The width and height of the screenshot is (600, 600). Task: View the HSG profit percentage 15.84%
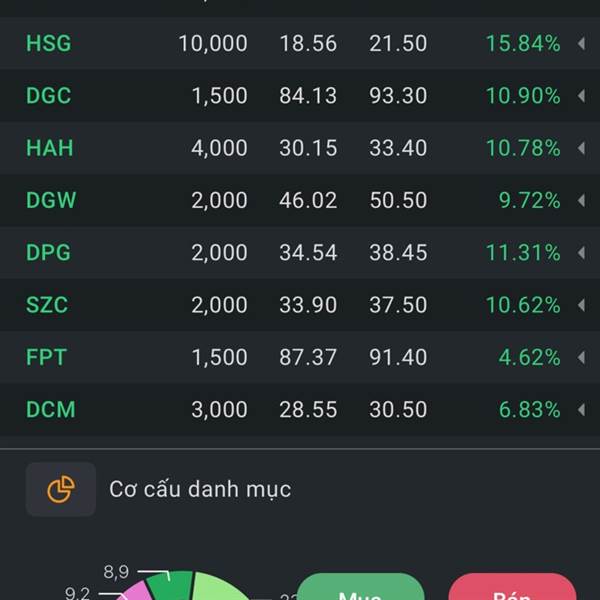523,43
